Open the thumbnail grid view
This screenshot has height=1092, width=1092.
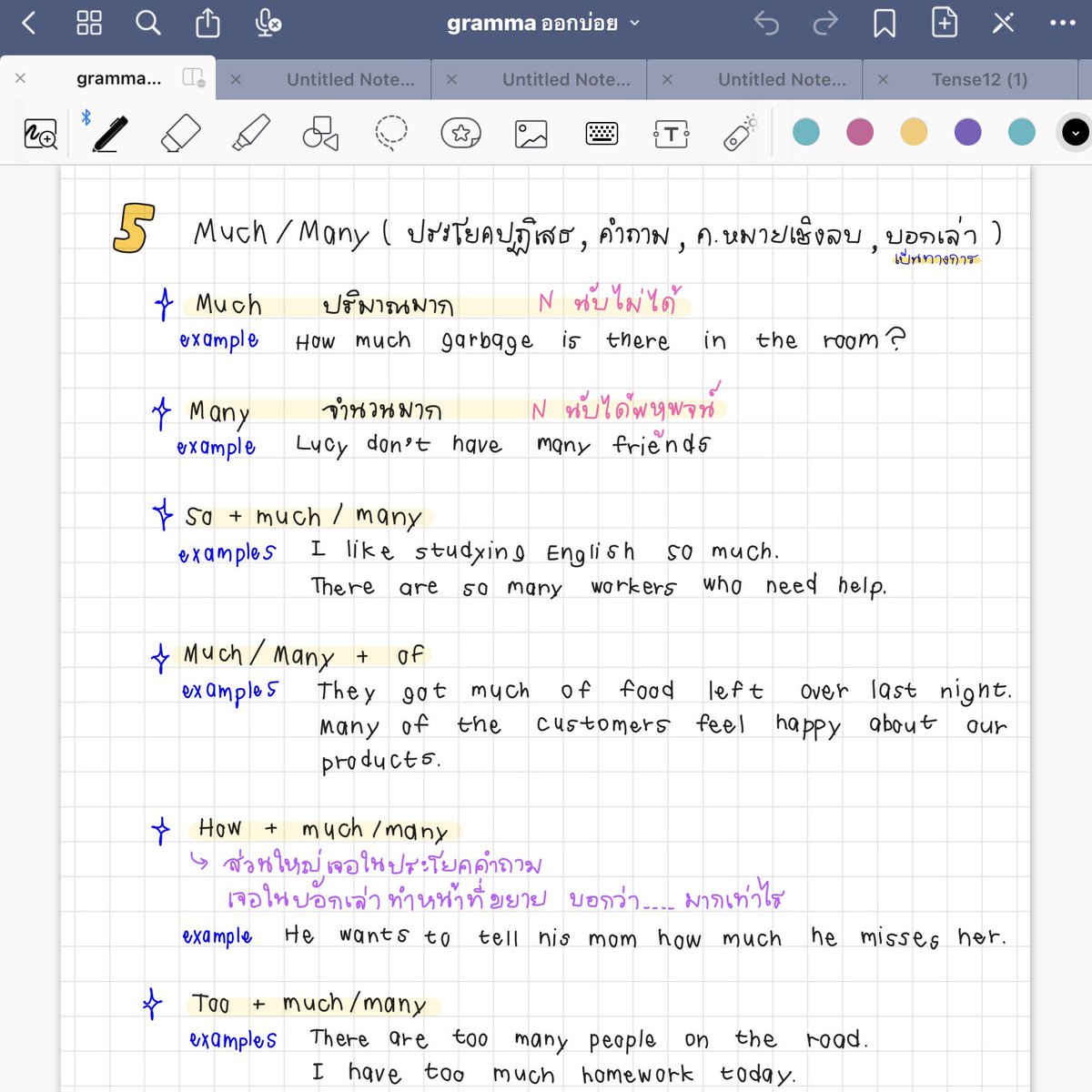point(89,23)
